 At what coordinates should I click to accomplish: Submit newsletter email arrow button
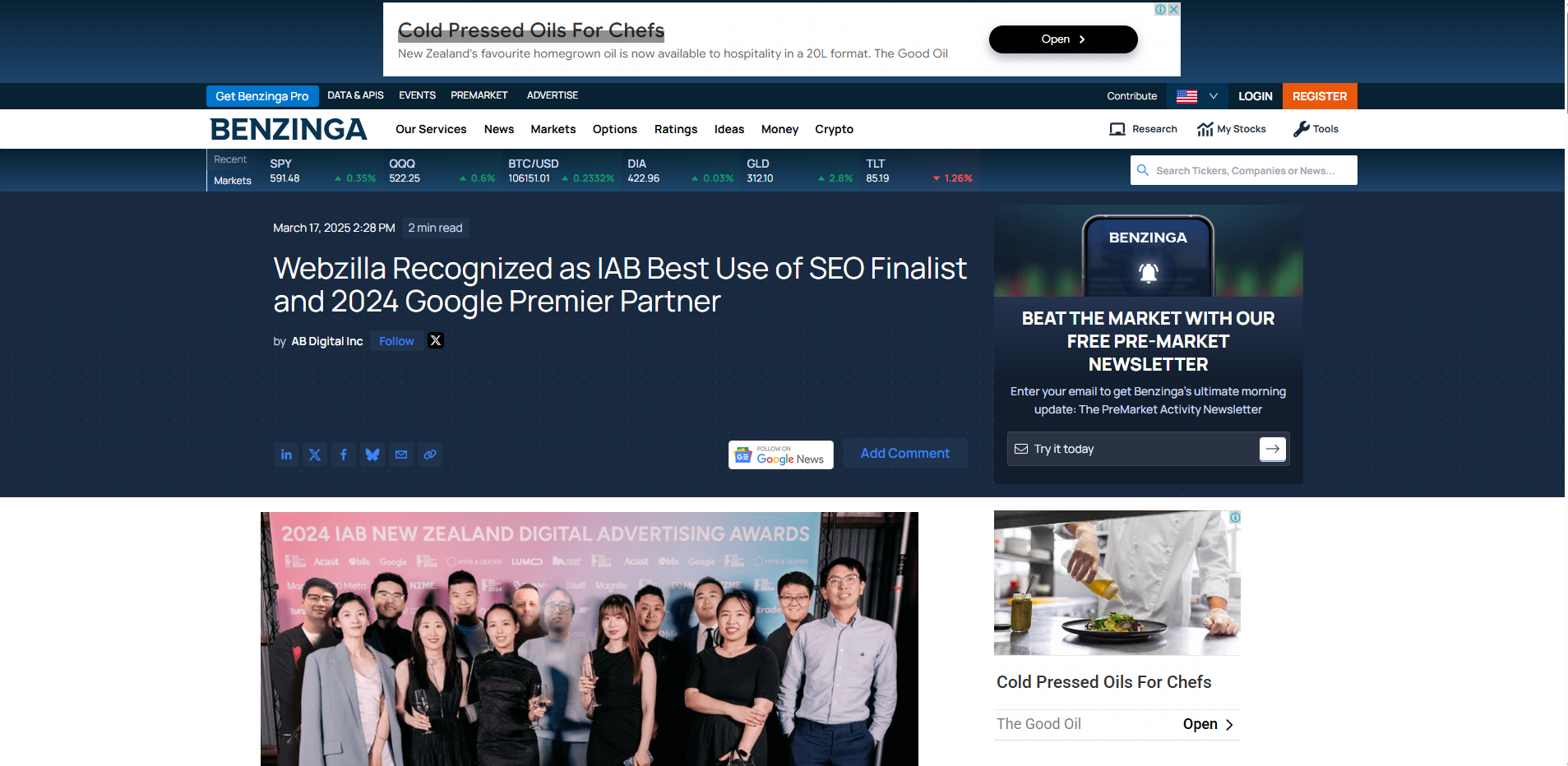coord(1273,449)
